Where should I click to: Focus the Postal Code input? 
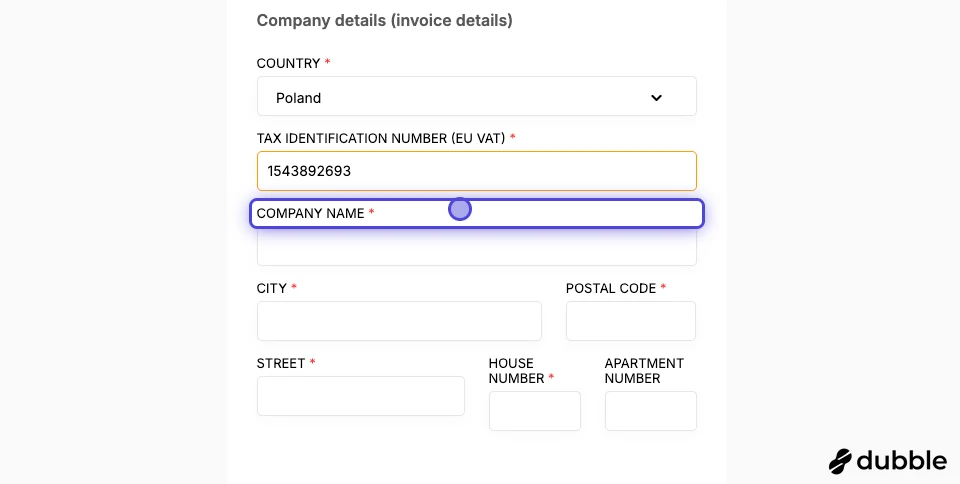click(630, 321)
